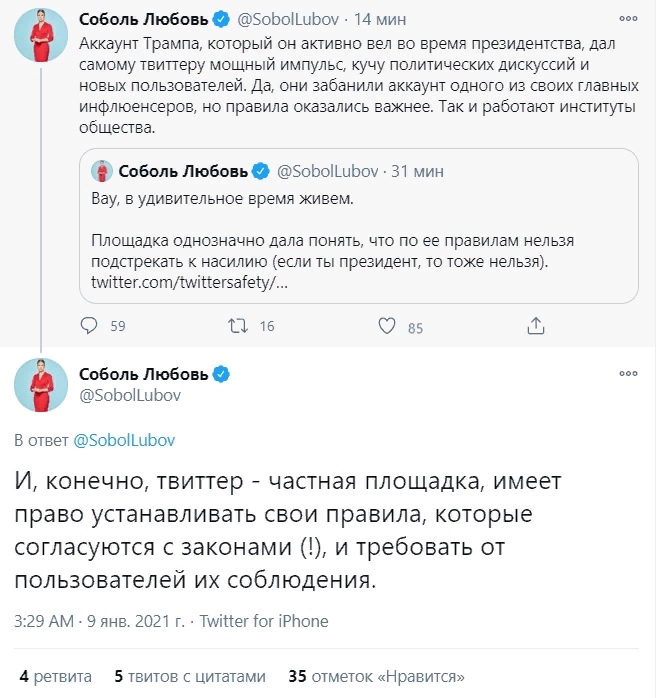The image size is (662, 698).
Task: Retweet the first tweet with 16 retweets
Action: 238,326
